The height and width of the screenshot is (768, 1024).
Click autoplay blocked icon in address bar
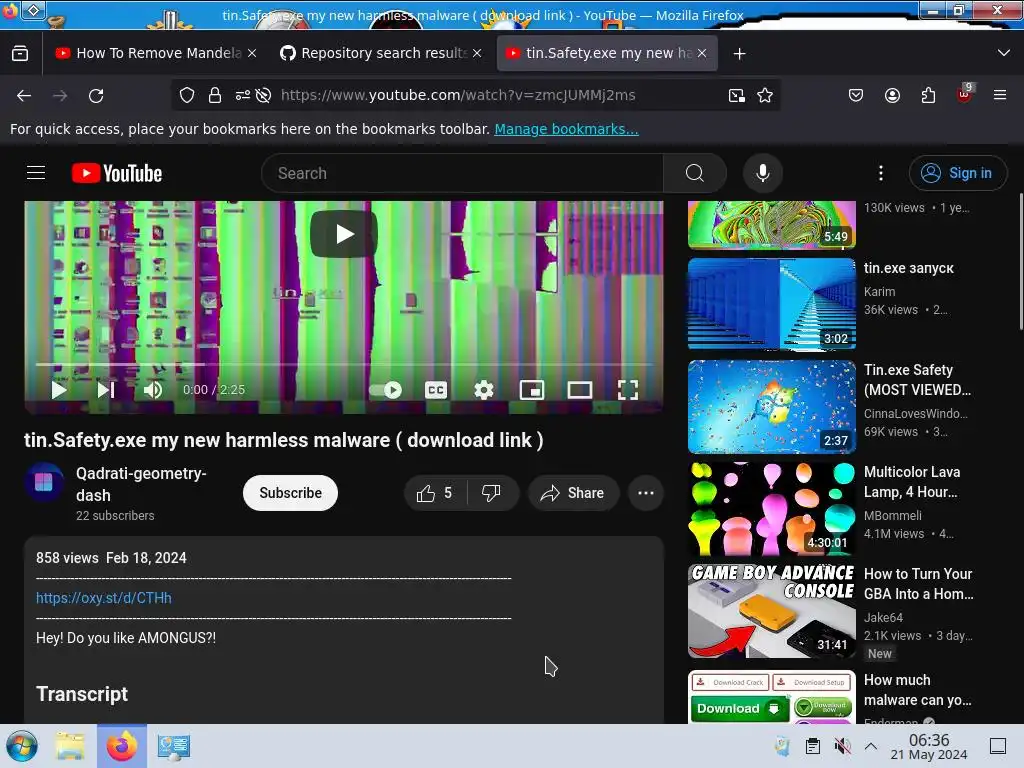coord(263,95)
